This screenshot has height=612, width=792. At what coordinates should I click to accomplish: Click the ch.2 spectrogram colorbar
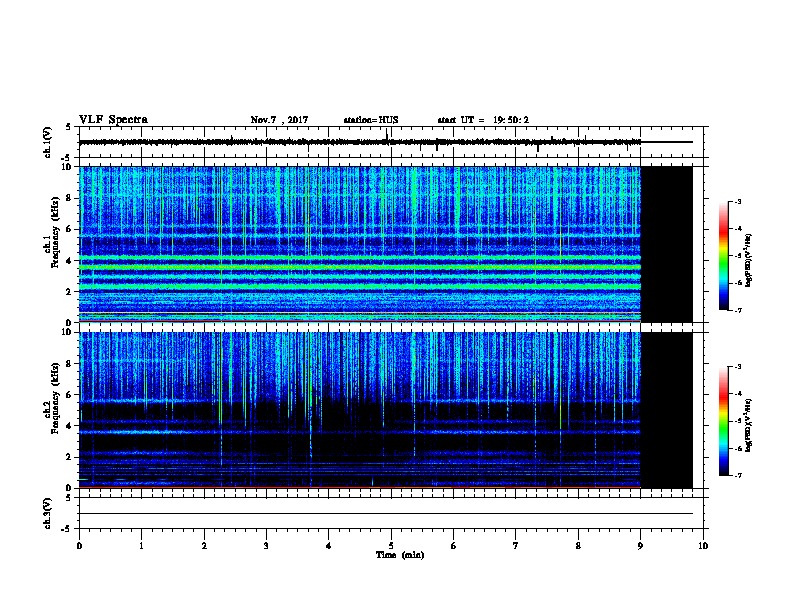[723, 421]
